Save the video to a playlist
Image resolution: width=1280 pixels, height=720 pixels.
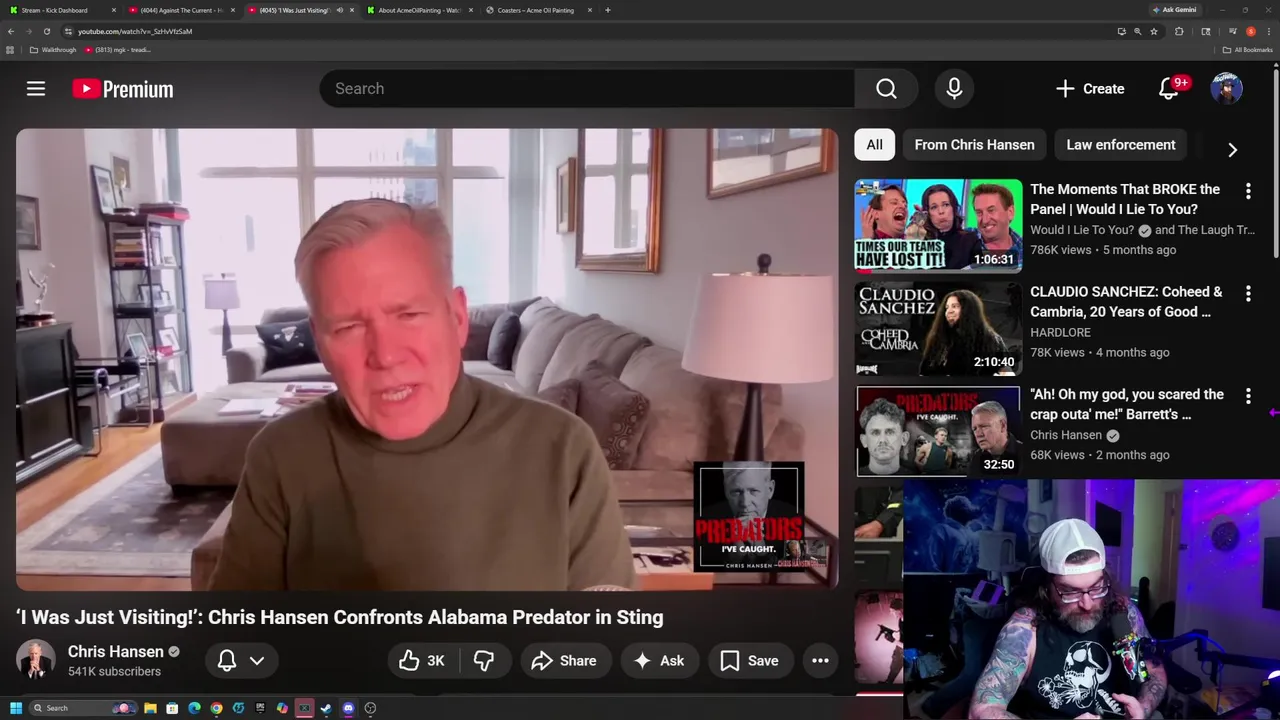pyautogui.click(x=749, y=661)
